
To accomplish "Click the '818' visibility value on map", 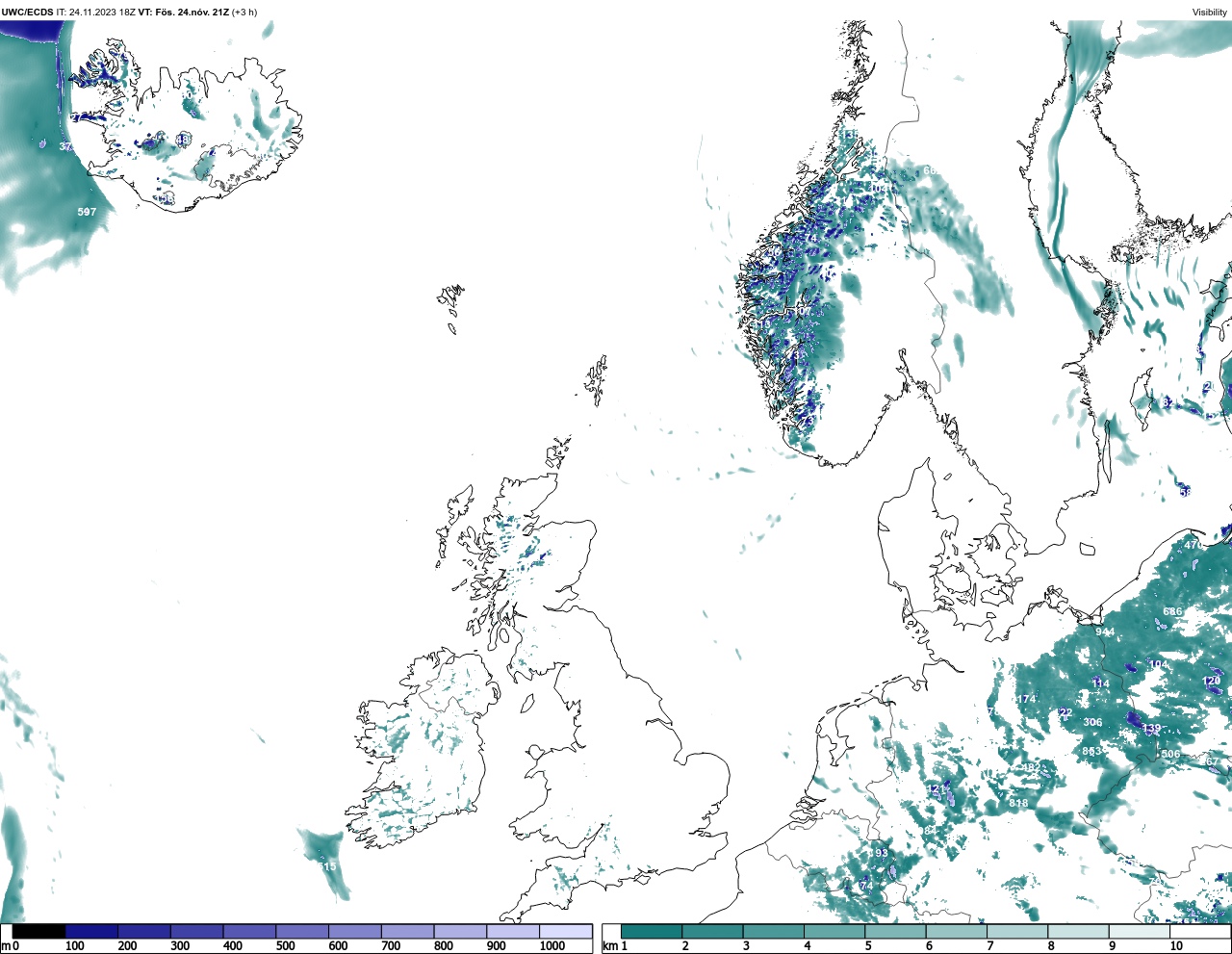I will point(1018,803).
